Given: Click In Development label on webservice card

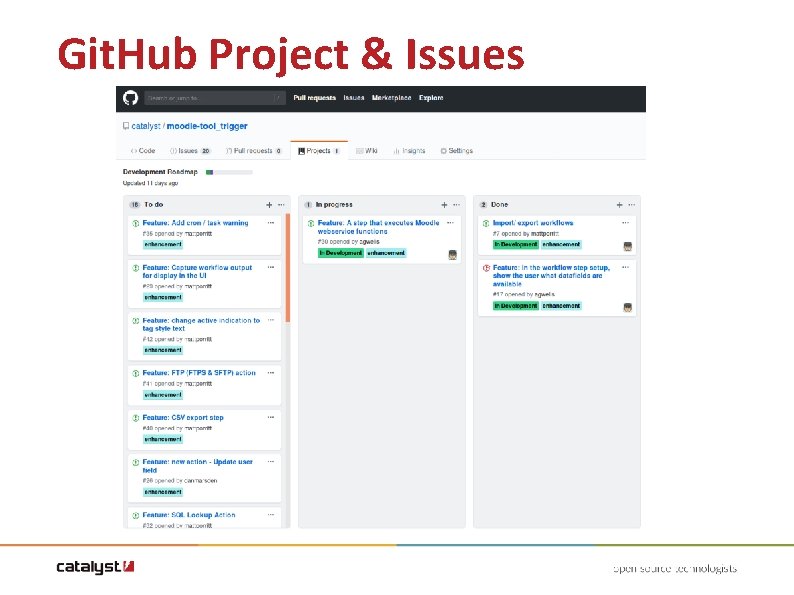Looking at the screenshot, I should point(341,253).
